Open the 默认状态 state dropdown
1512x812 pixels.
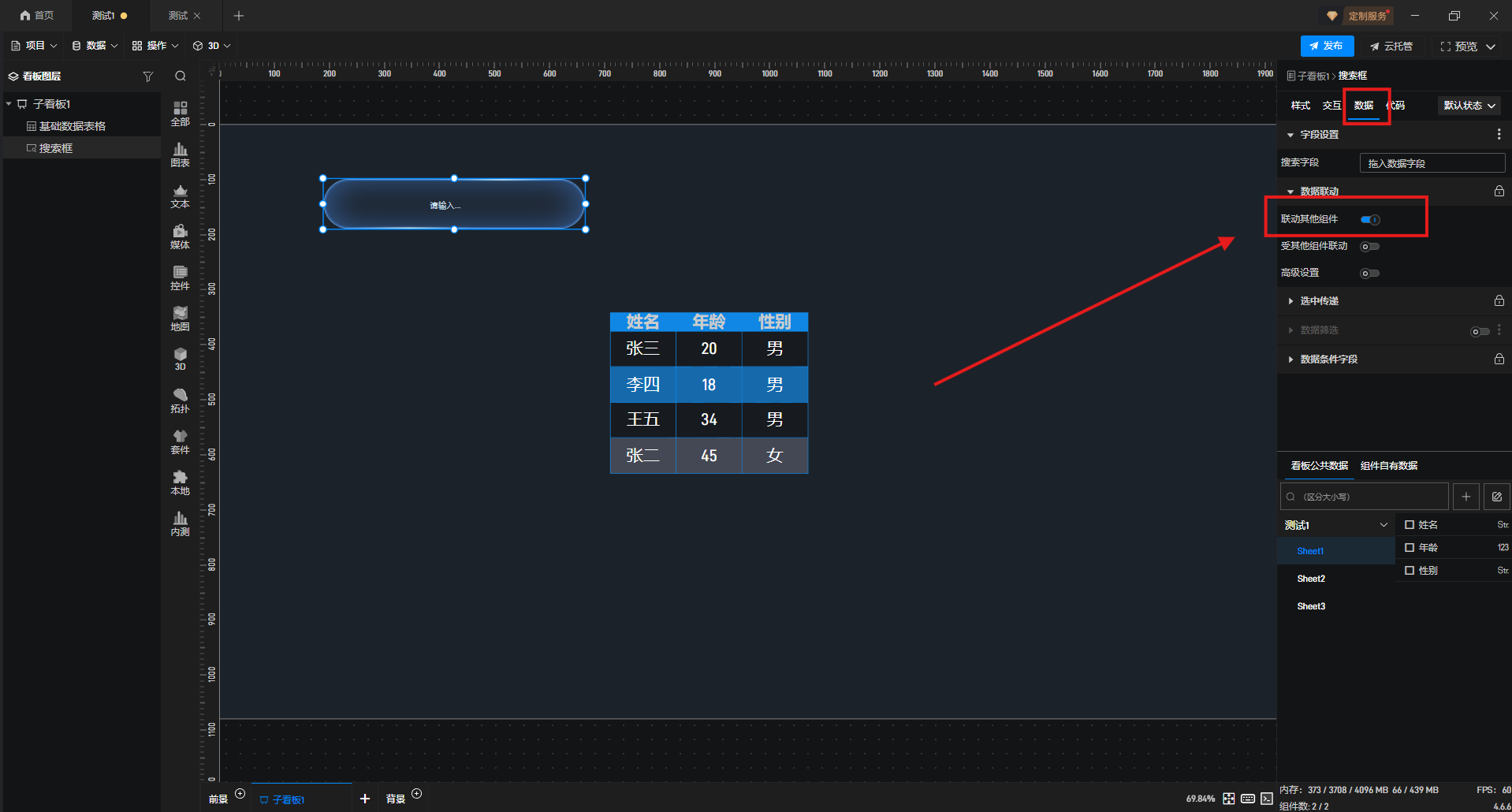click(1469, 106)
